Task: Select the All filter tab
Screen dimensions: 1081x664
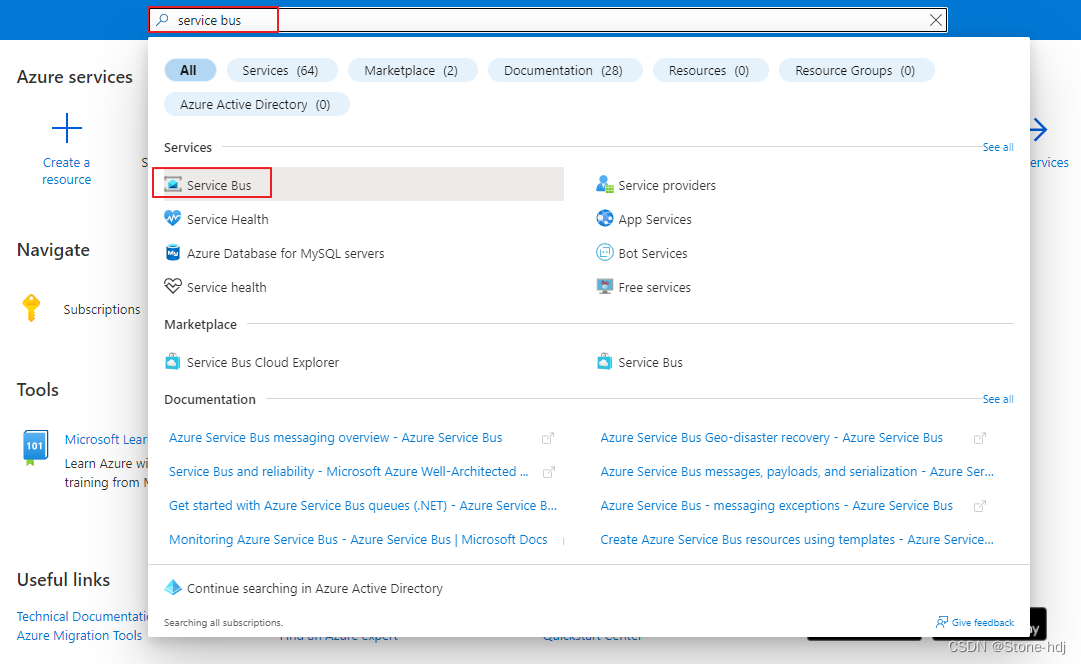Action: [x=188, y=70]
